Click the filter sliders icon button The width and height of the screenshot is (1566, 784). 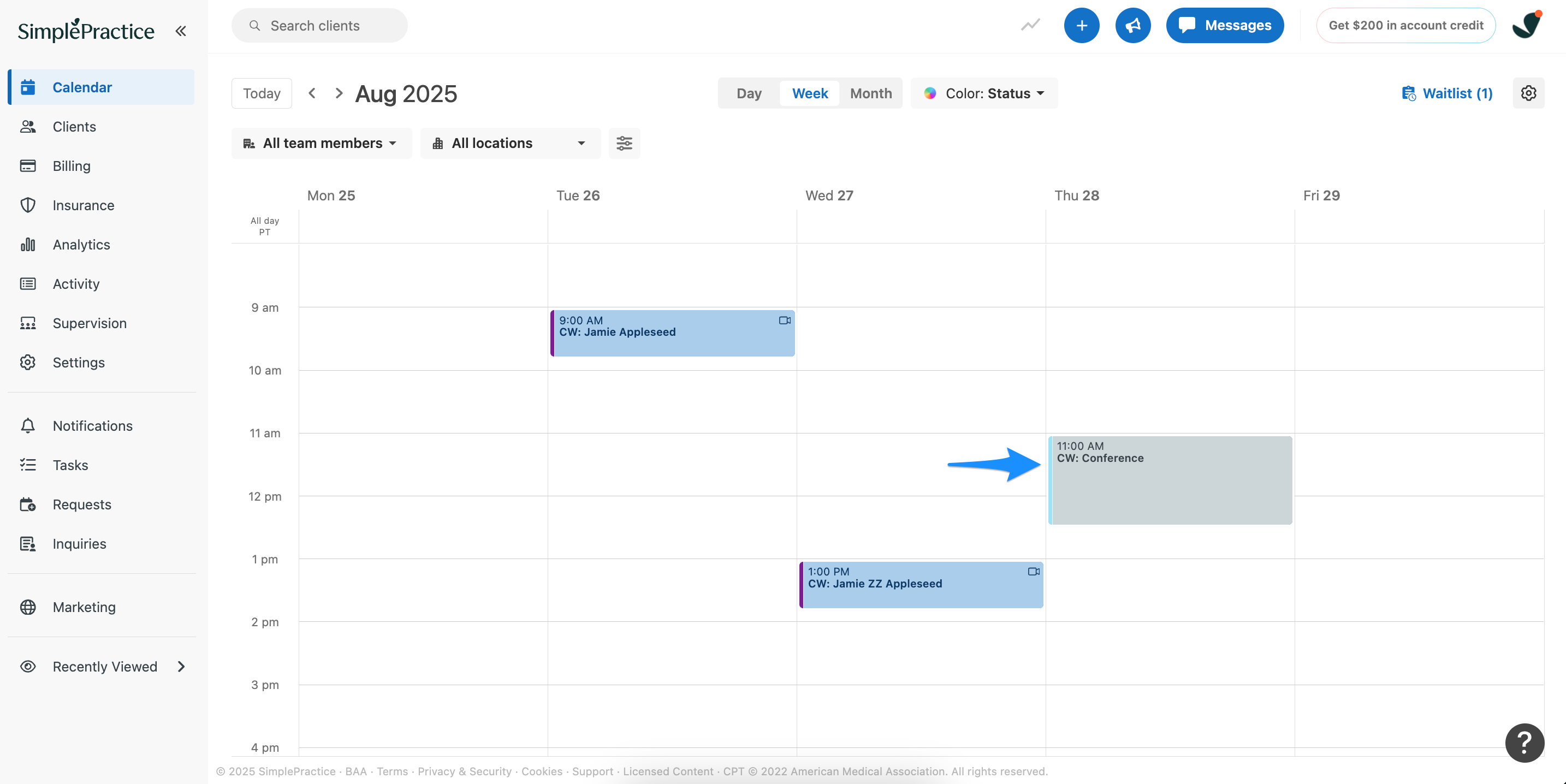point(624,144)
